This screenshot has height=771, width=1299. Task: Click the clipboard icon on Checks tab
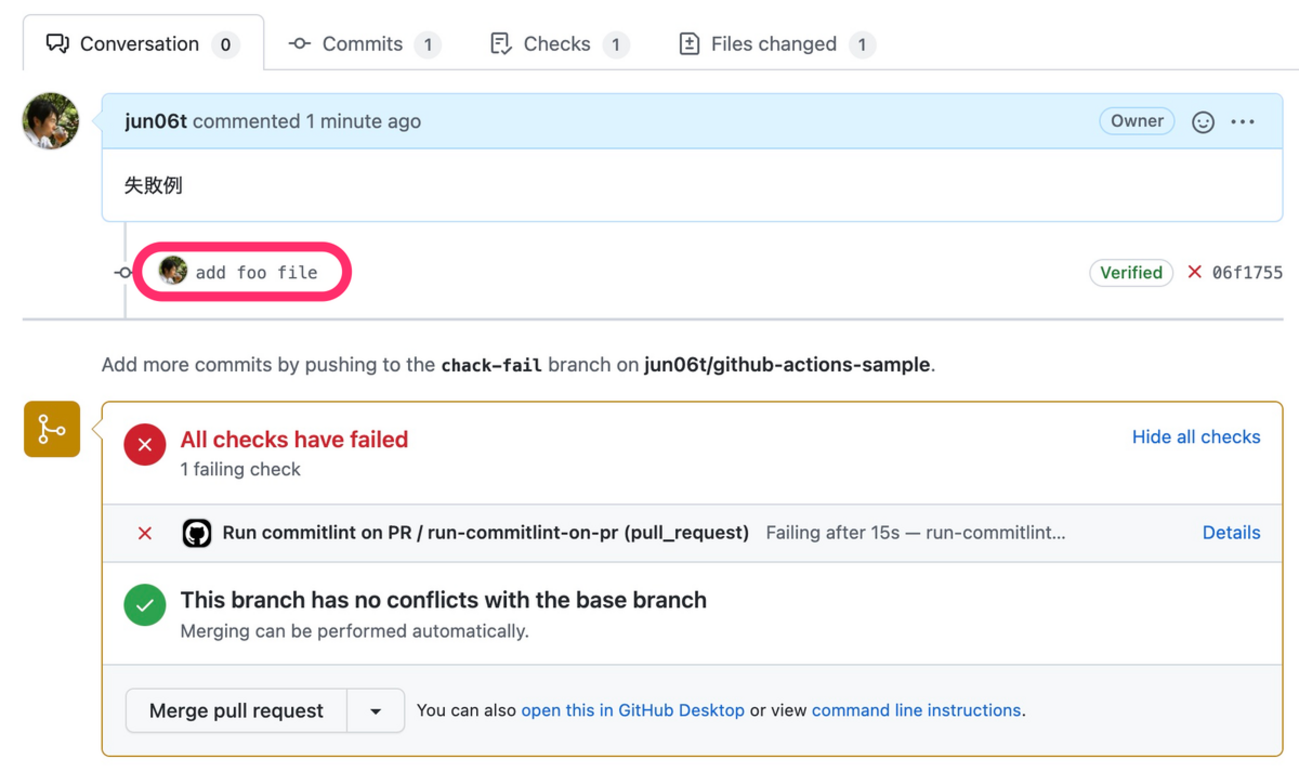[500, 43]
